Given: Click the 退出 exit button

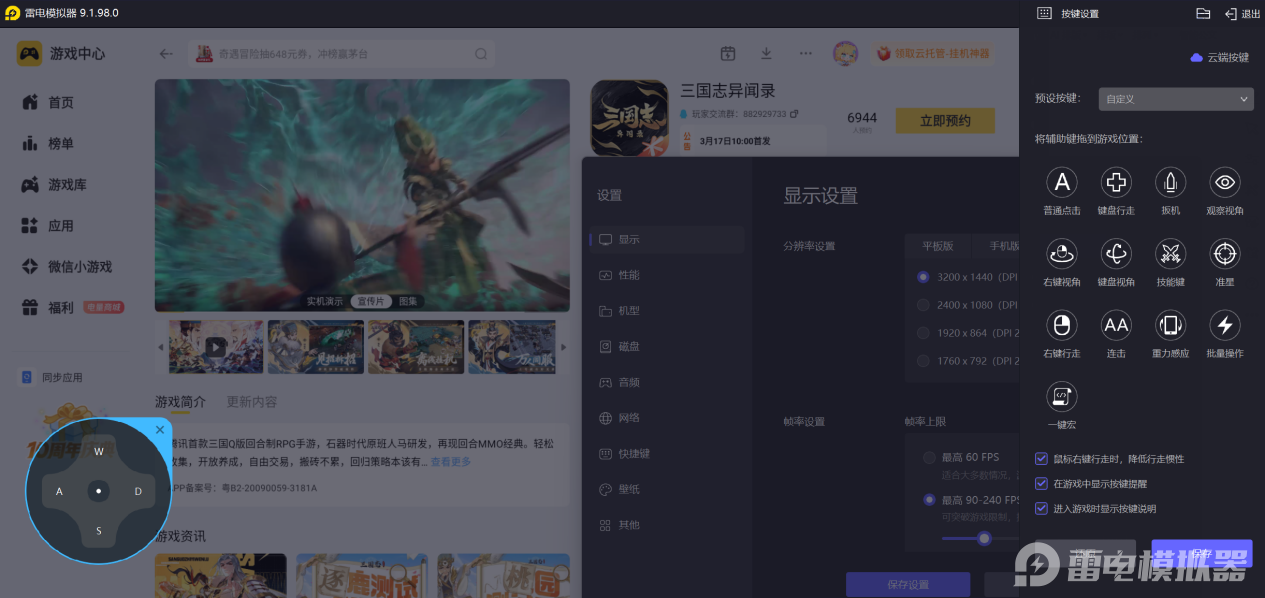Looking at the screenshot, I should (1243, 14).
